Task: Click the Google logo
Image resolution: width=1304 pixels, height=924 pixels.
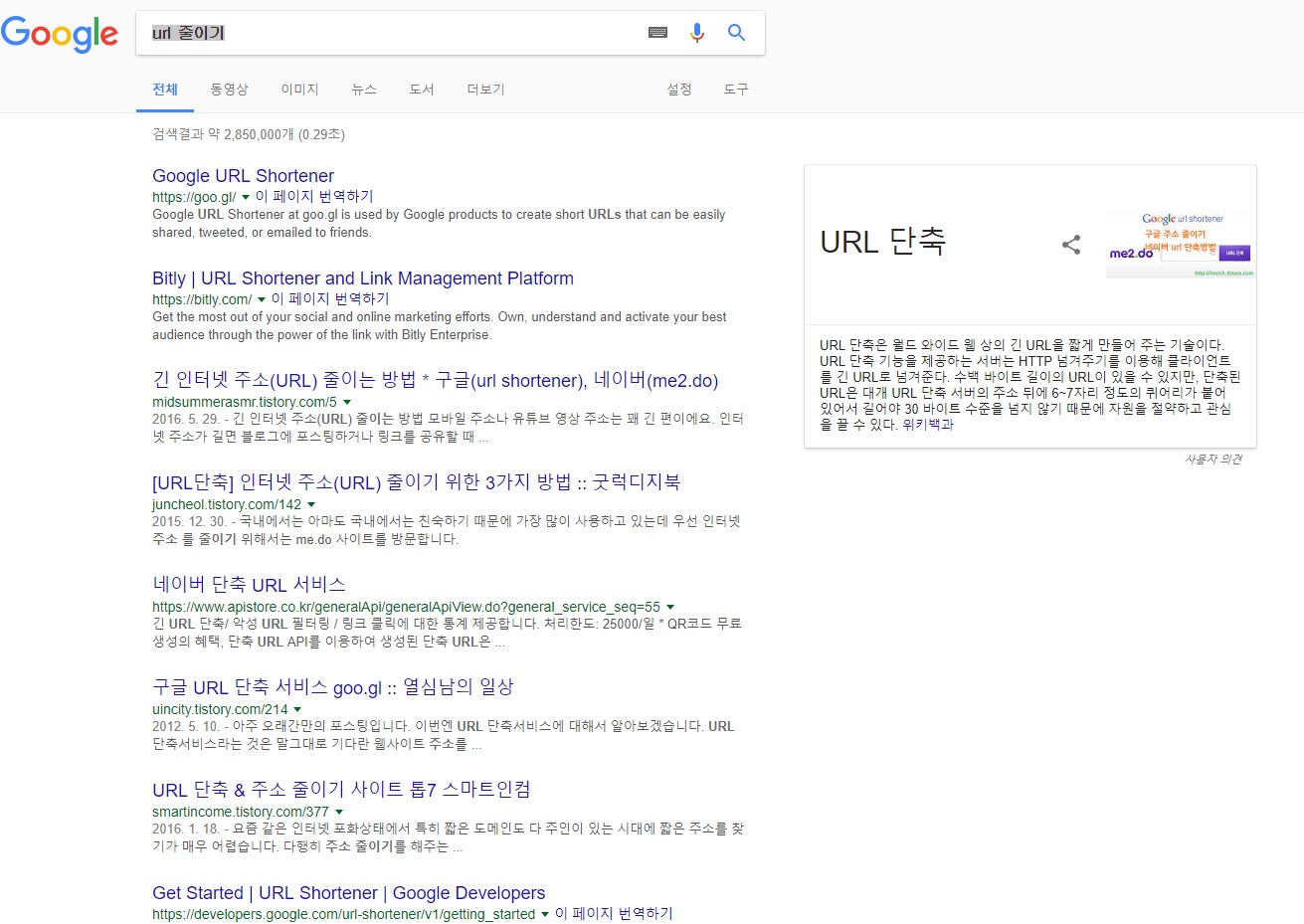Action: pyautogui.click(x=60, y=34)
